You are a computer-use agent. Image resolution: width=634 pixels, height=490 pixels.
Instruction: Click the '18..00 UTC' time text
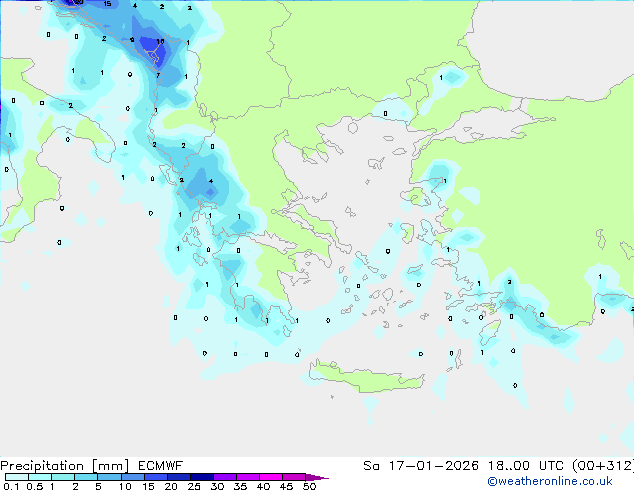pyautogui.click(x=526, y=466)
